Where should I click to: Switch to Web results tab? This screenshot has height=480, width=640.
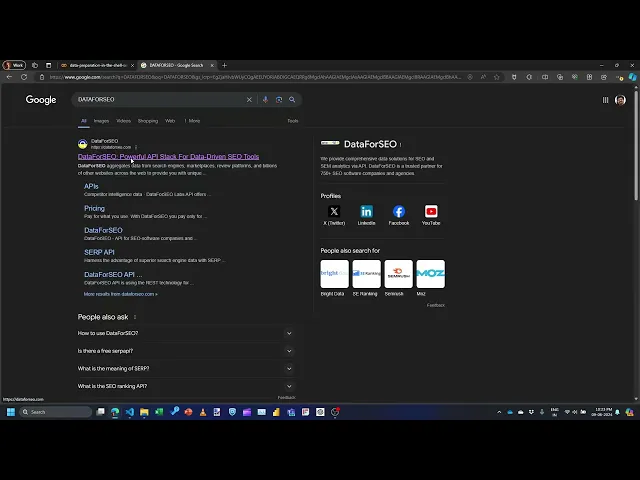click(170, 121)
